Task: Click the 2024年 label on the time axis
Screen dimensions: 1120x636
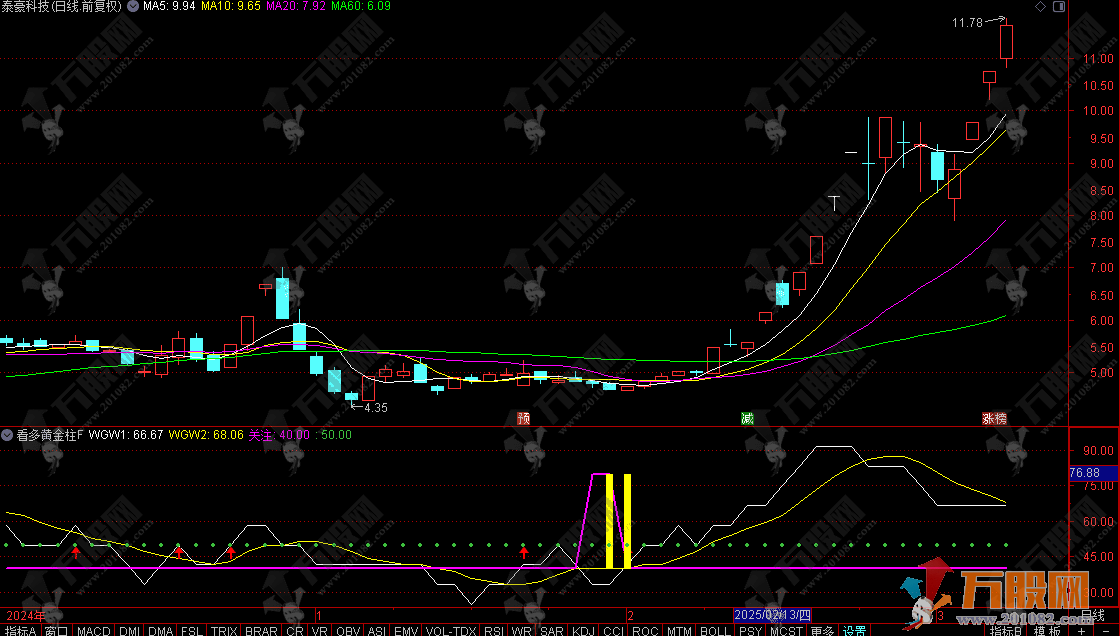Action: click(26, 615)
